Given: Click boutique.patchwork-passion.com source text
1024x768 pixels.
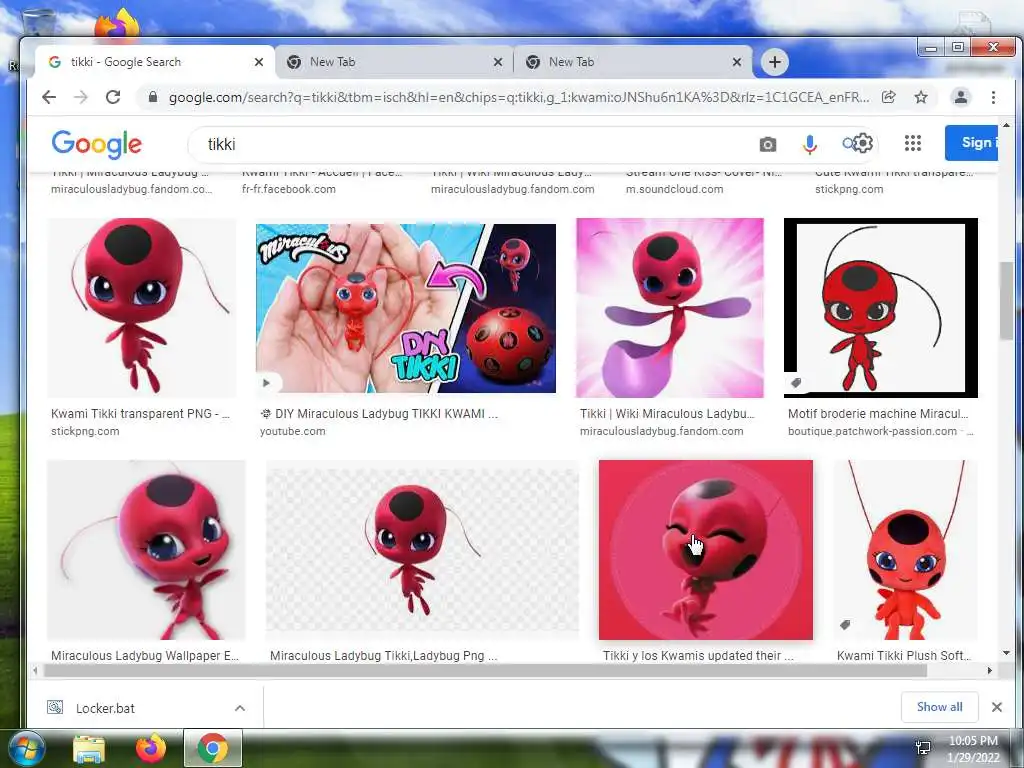Looking at the screenshot, I should 872,431.
